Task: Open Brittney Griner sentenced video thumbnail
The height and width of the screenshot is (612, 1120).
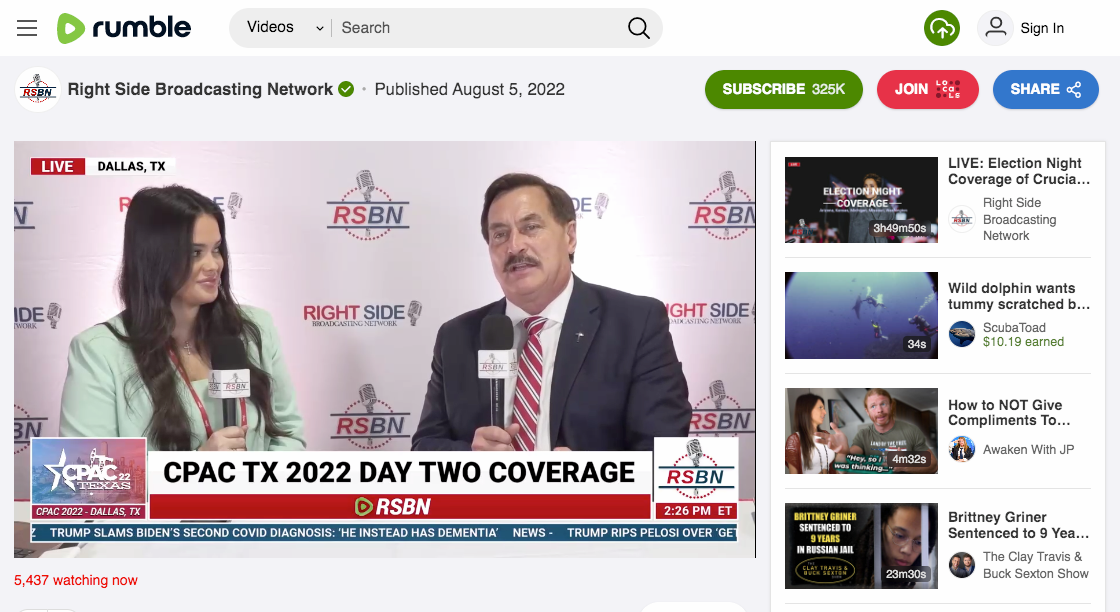Action: 861,546
